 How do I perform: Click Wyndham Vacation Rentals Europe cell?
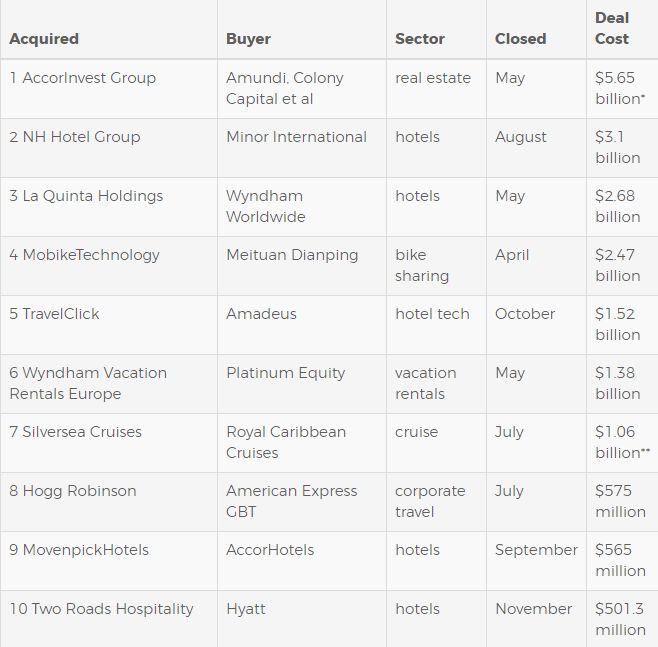click(88, 383)
